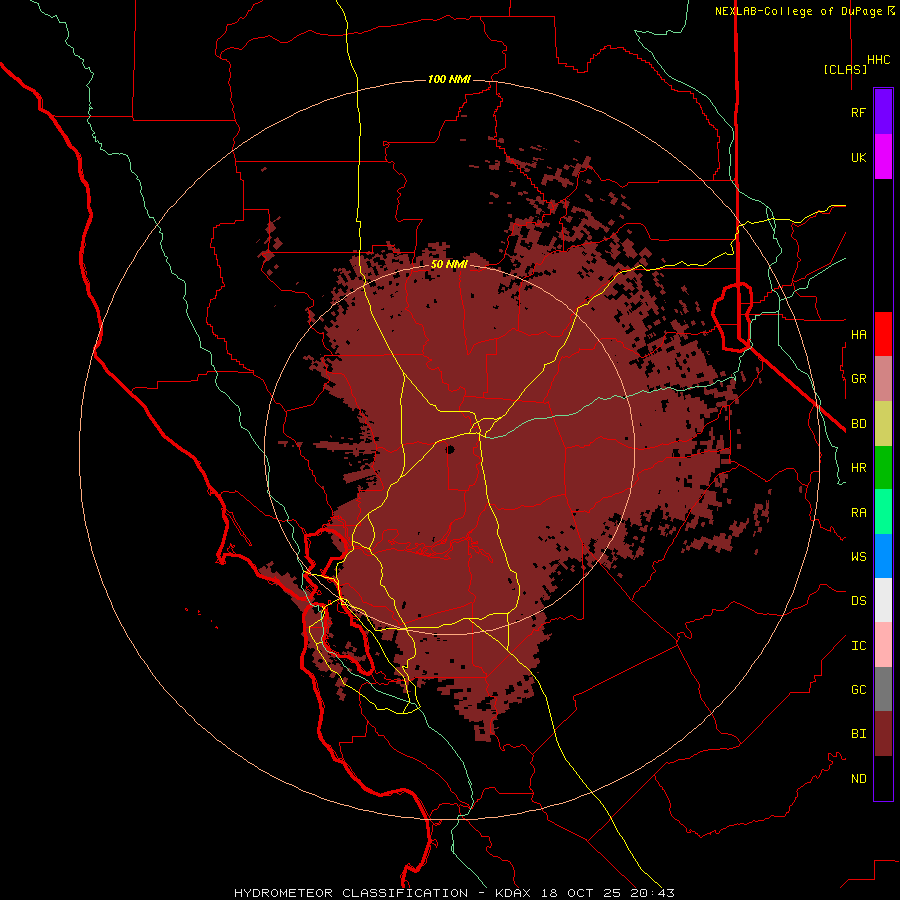Click the HR green legend swatch
Screen dimensions: 900x900
coord(883,467)
